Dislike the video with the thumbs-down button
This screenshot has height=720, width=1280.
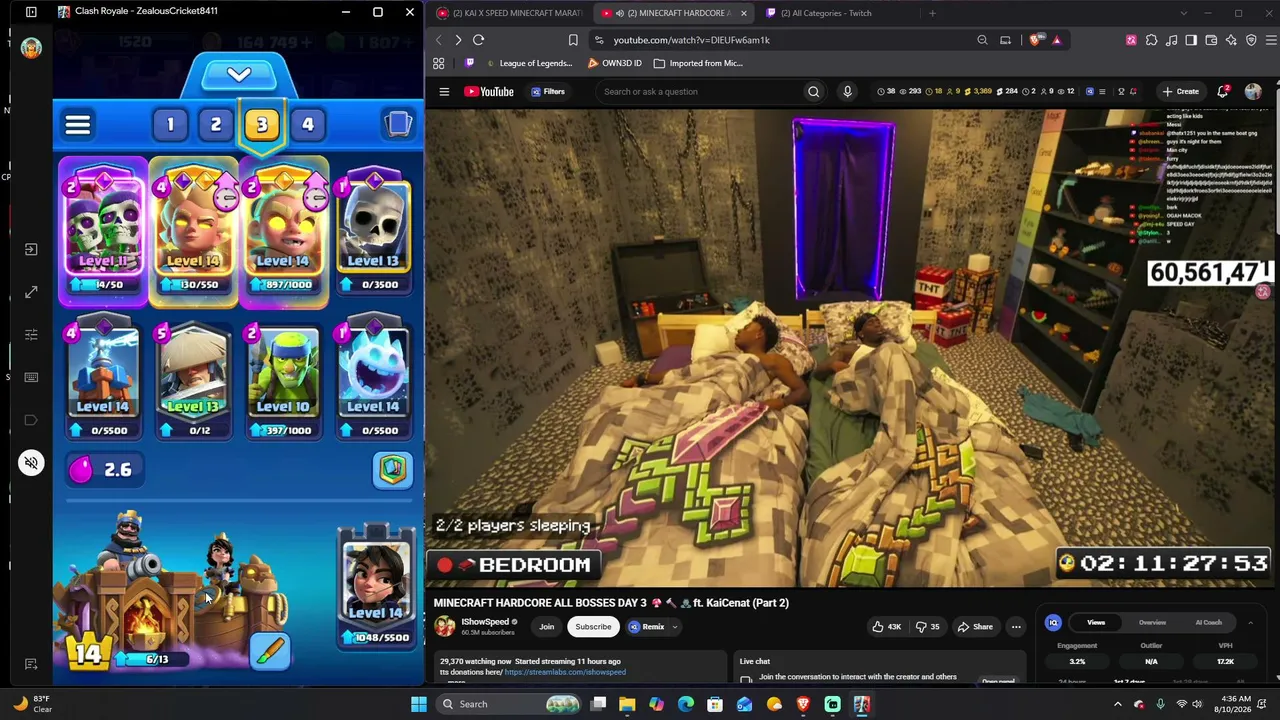pos(929,627)
